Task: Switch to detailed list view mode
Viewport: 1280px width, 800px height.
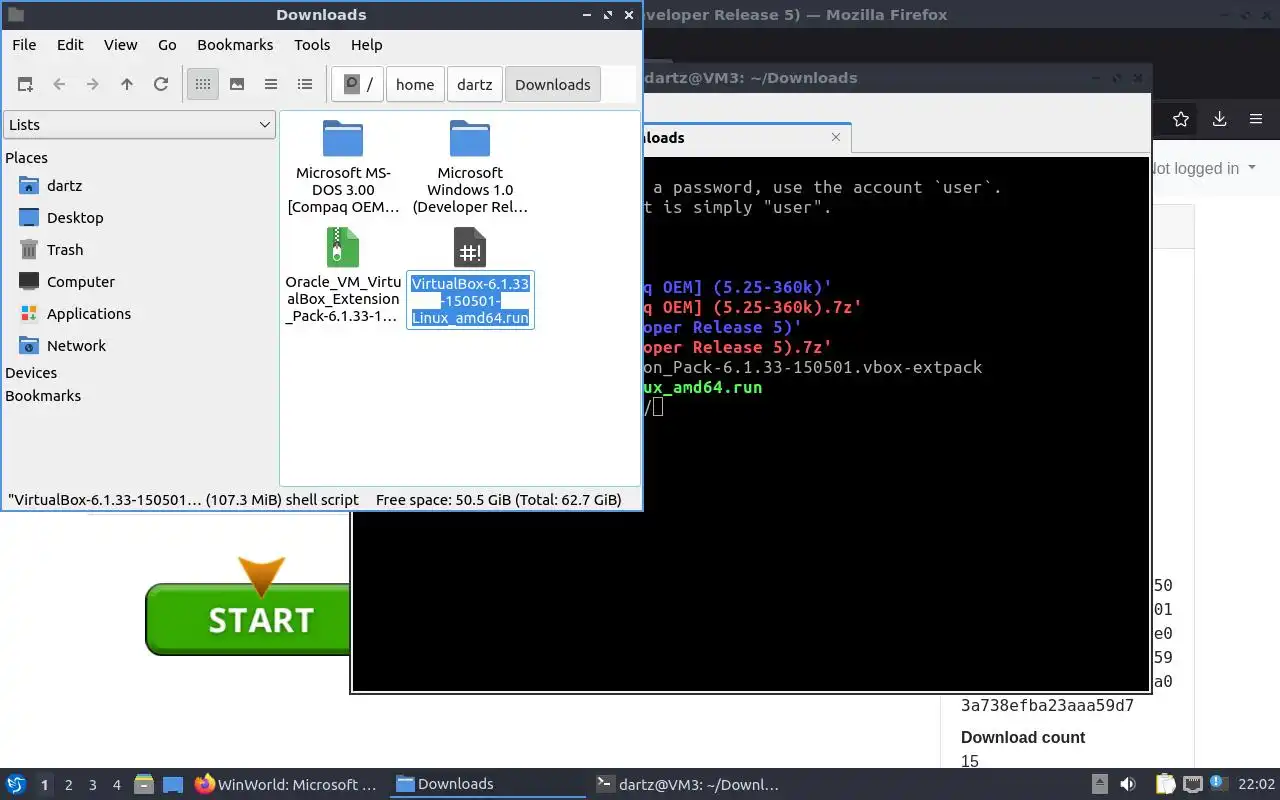Action: point(305,85)
